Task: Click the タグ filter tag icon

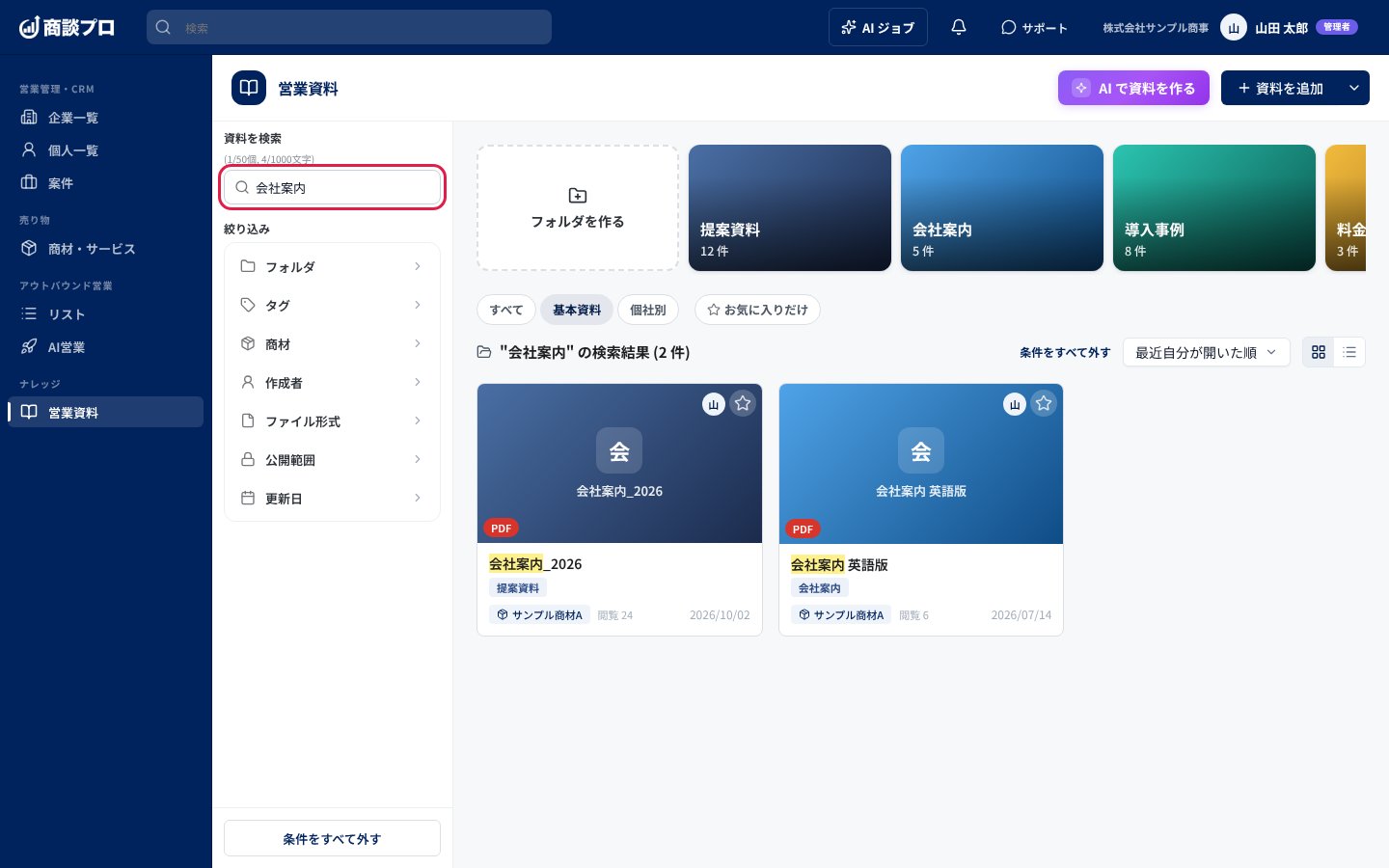Action: pyautogui.click(x=248, y=305)
